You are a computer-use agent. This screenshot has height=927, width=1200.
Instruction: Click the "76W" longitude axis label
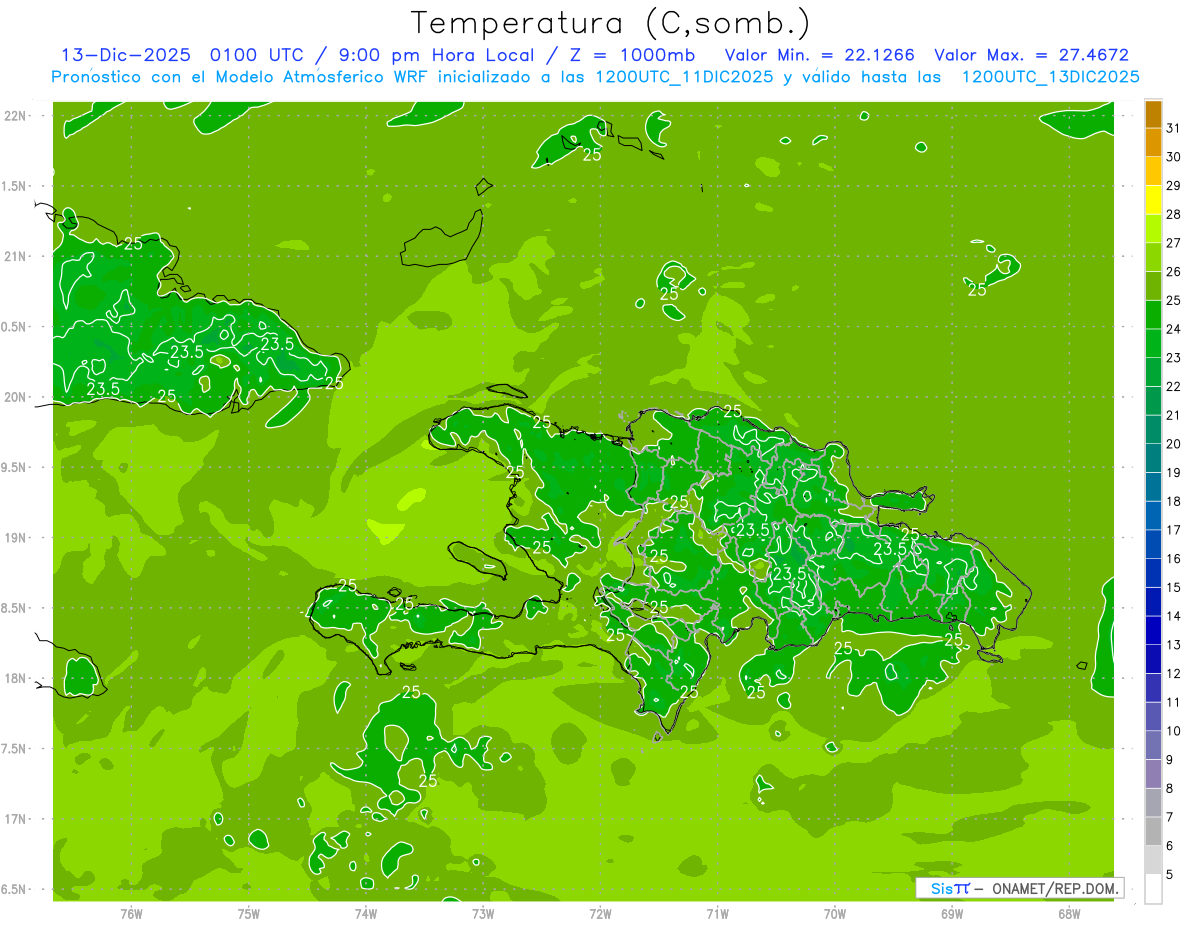click(131, 914)
